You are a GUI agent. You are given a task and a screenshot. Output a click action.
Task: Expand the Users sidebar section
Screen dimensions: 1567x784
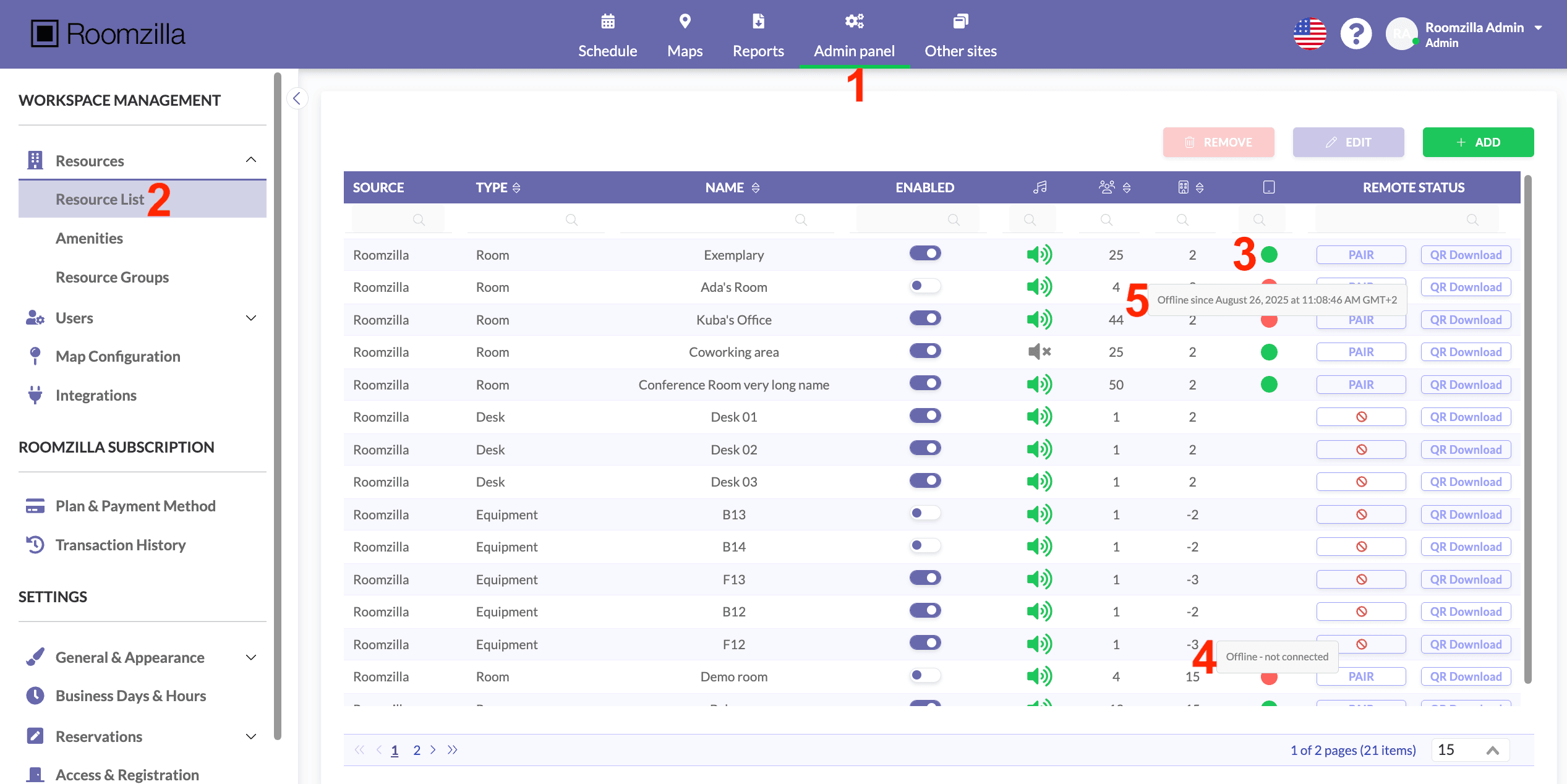click(250, 318)
